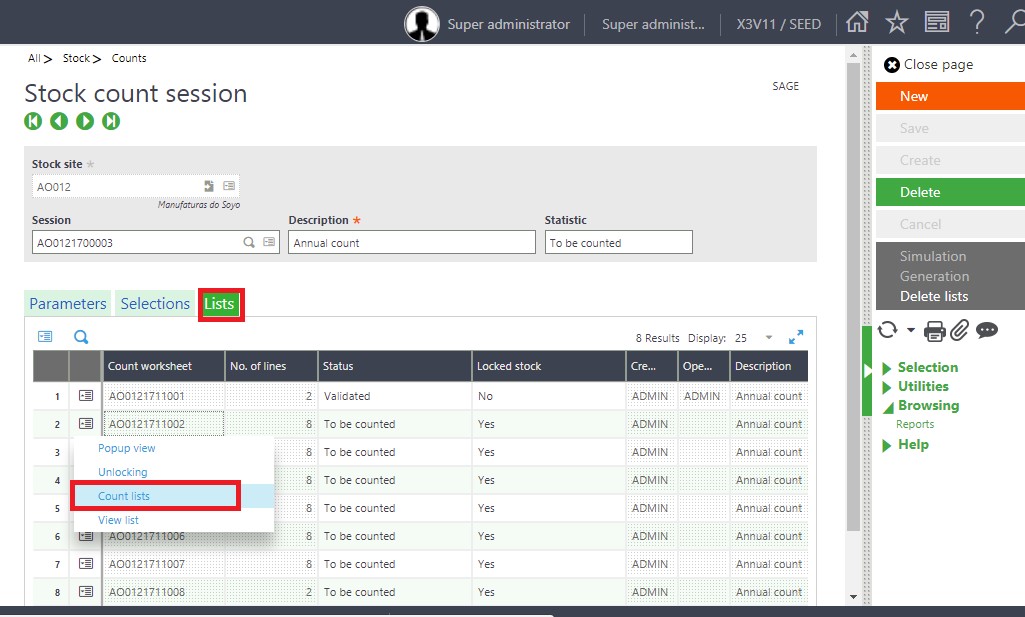Open attachments paperclip icon
Screen dimensions: 1025x617
click(960, 331)
